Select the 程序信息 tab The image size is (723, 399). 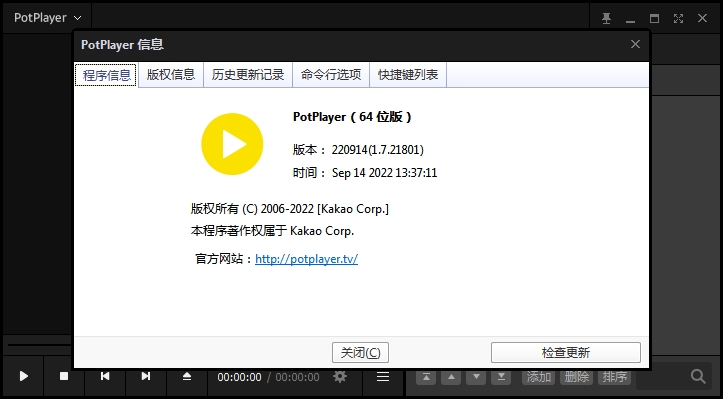[107, 75]
